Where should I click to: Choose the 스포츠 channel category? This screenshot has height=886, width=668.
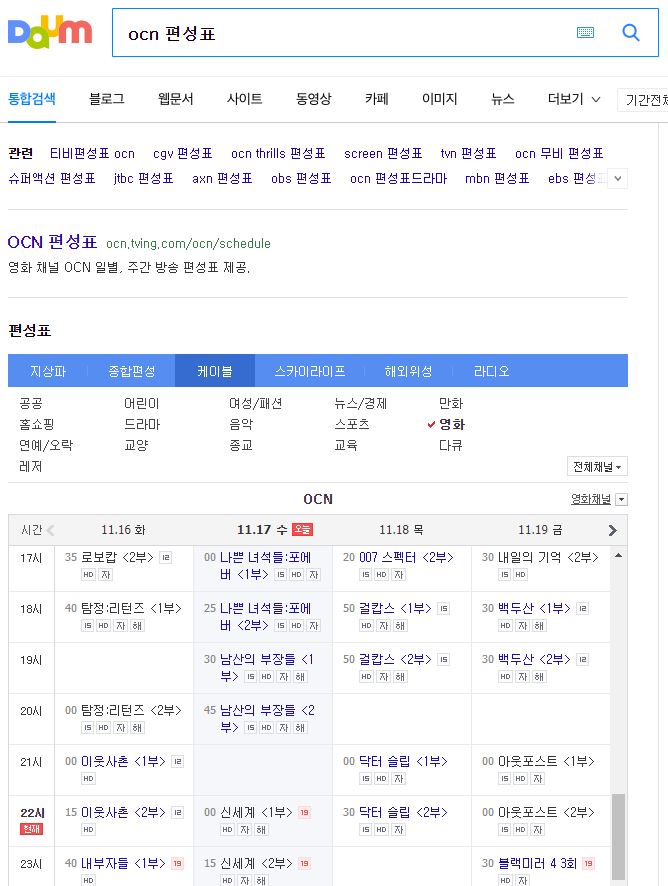(x=352, y=424)
